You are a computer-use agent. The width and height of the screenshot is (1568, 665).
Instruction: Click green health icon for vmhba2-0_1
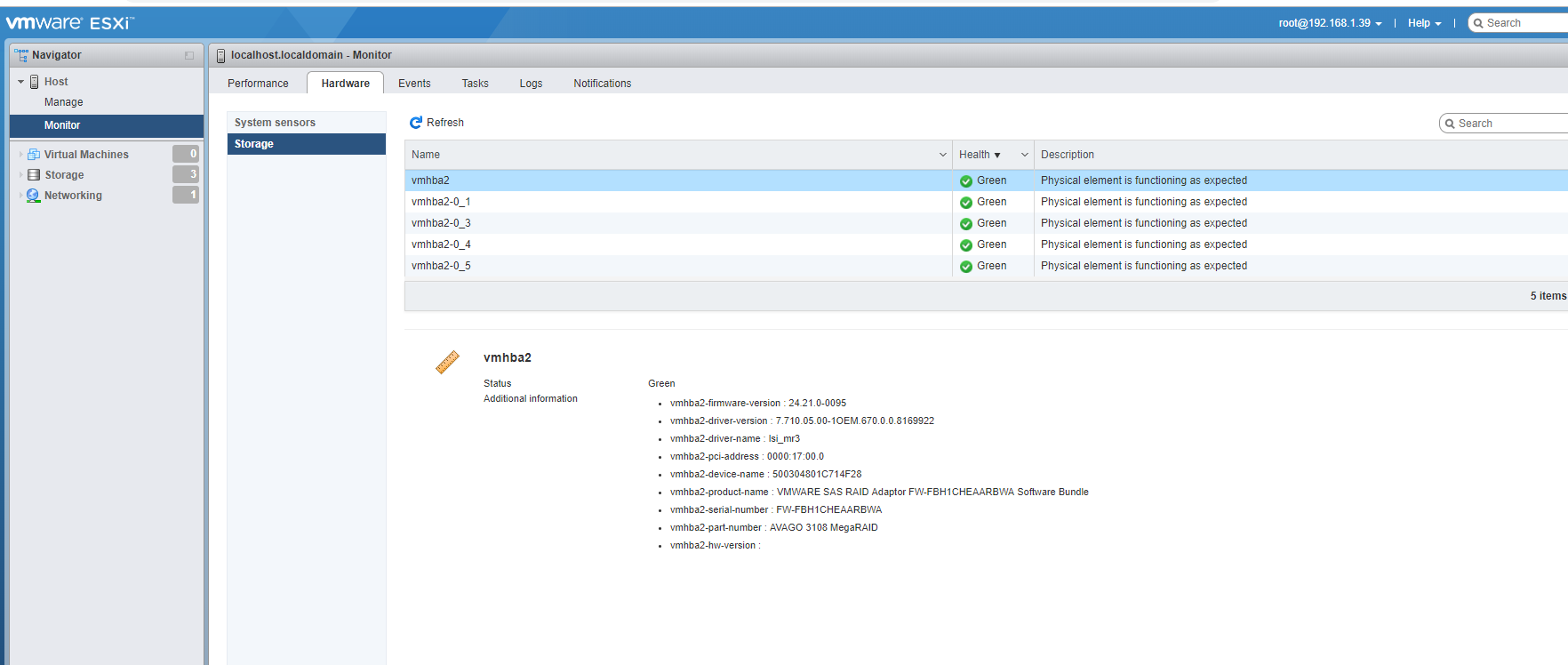966,202
